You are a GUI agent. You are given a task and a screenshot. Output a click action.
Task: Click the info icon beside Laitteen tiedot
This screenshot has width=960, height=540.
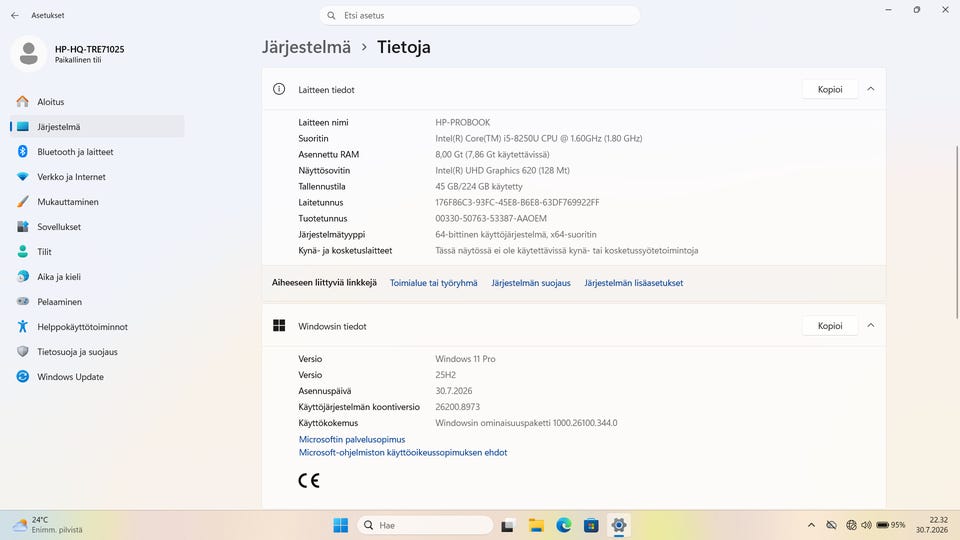[279, 89]
